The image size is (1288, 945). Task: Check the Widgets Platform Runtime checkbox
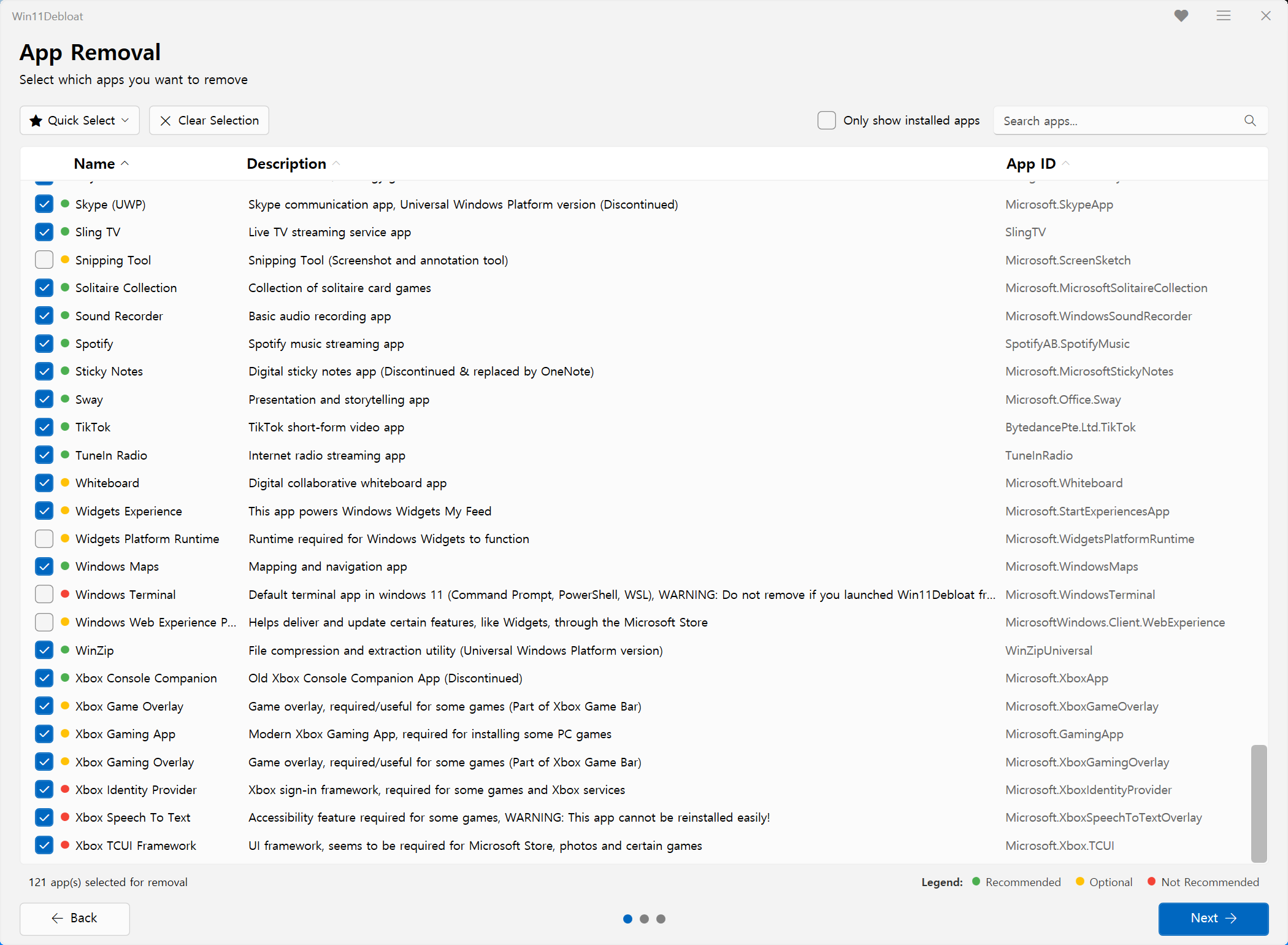44,538
